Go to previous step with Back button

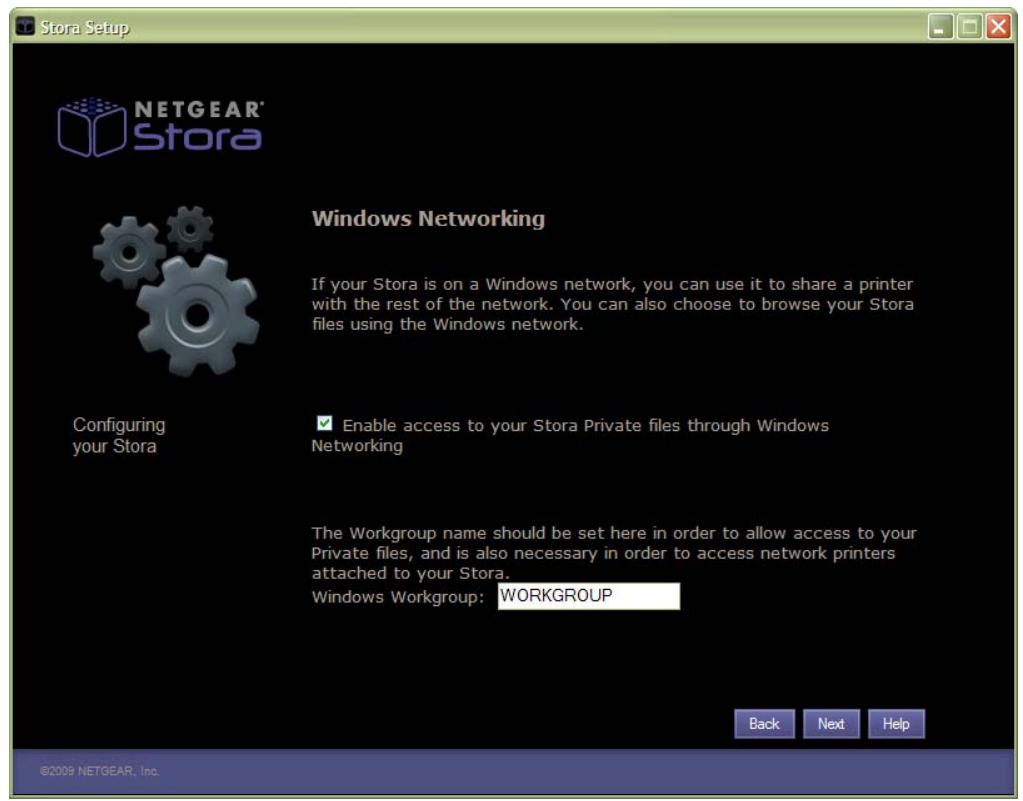click(x=764, y=723)
